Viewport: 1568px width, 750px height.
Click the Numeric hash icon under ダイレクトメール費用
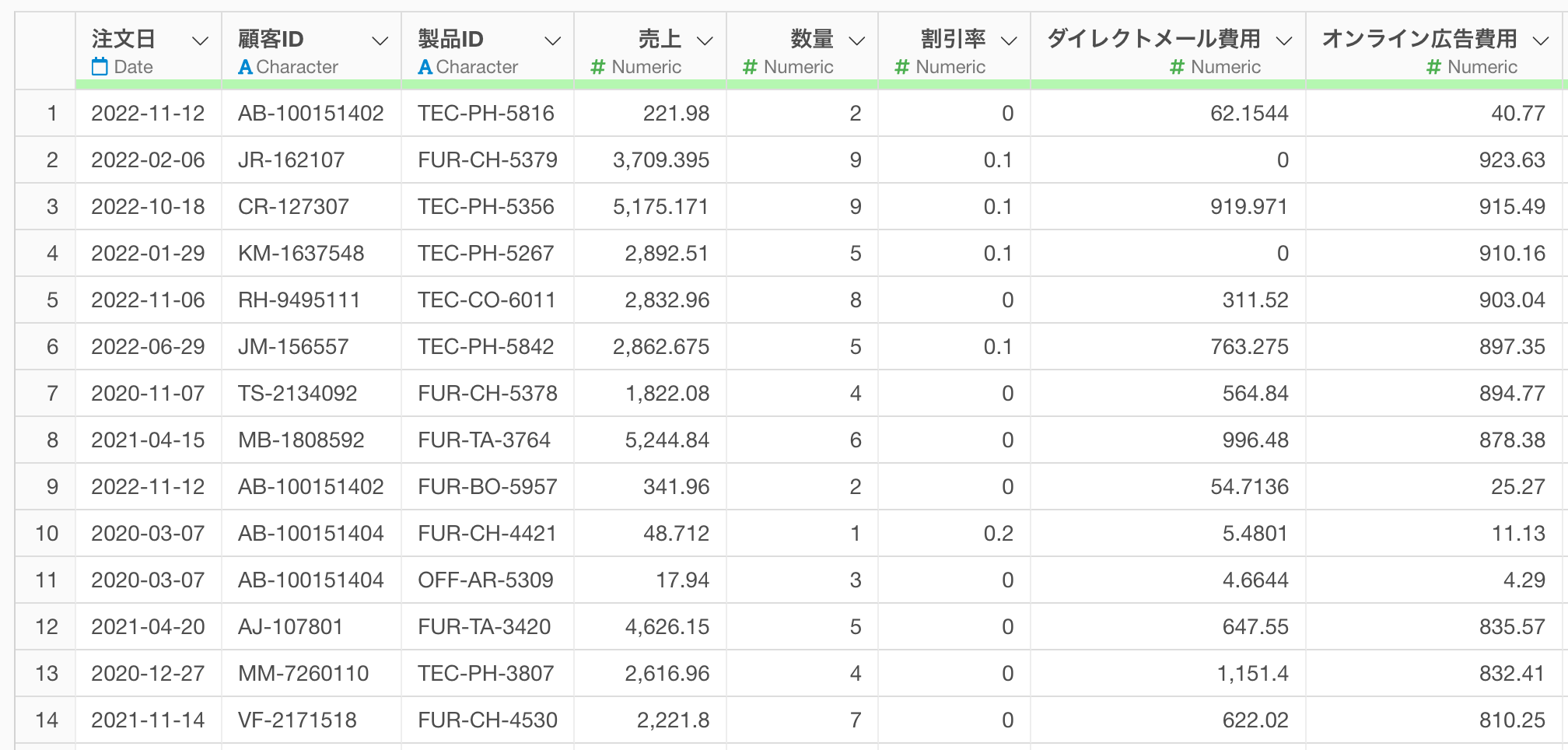click(x=1177, y=67)
